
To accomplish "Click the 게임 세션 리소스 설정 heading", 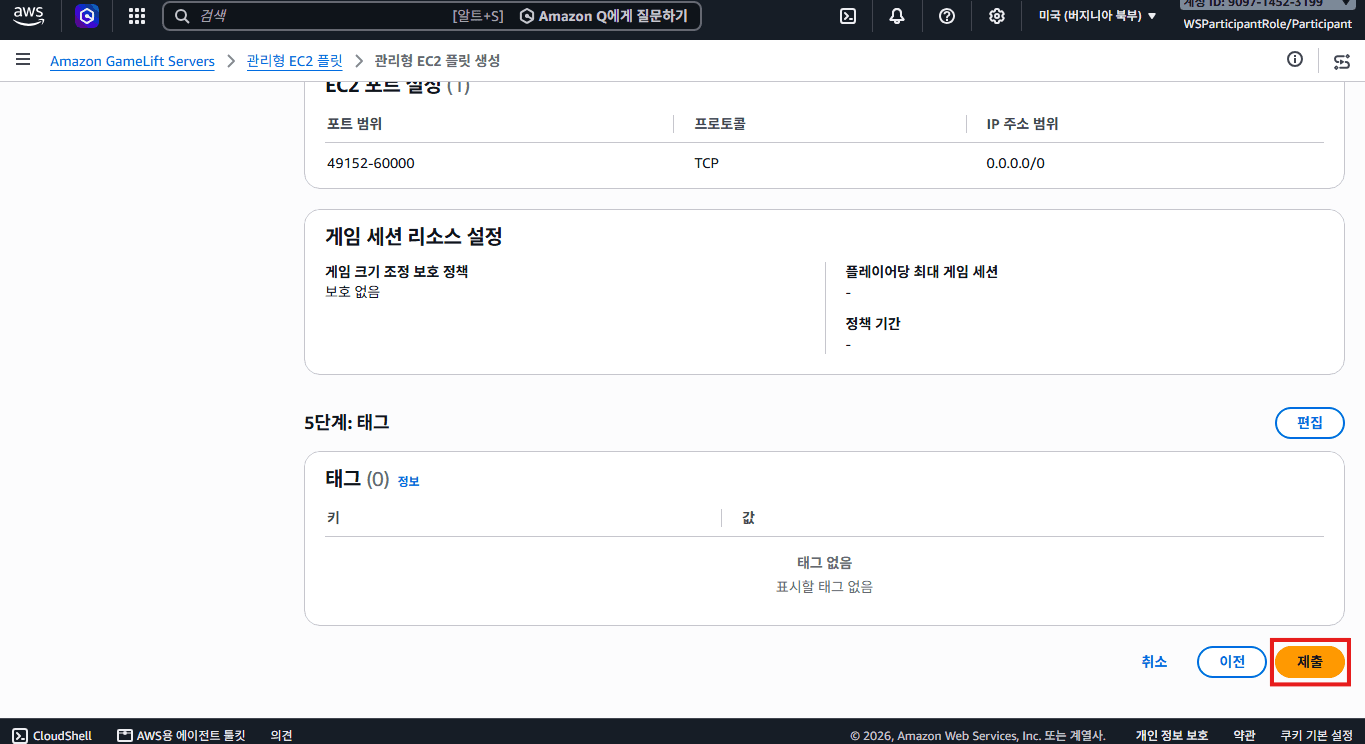I will click(x=413, y=237).
